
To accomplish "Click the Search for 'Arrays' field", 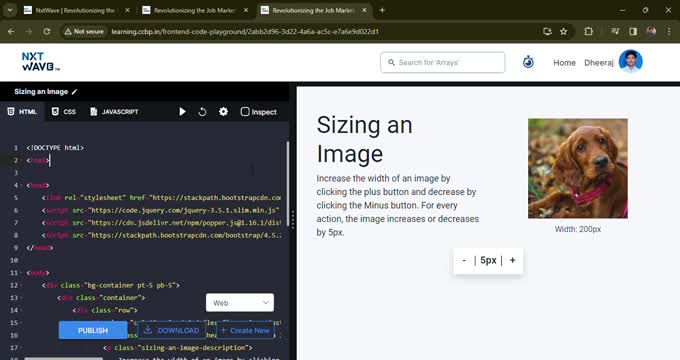I will (x=443, y=62).
